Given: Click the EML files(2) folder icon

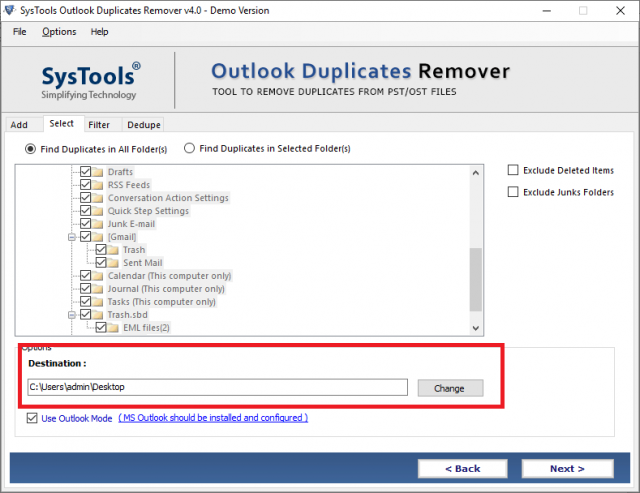Looking at the screenshot, I should point(113,328).
